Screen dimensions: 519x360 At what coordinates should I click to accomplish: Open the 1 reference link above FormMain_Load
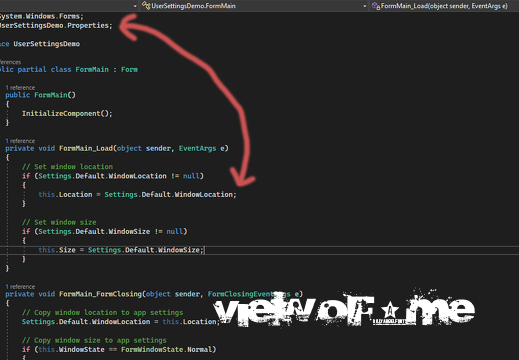click(20, 141)
